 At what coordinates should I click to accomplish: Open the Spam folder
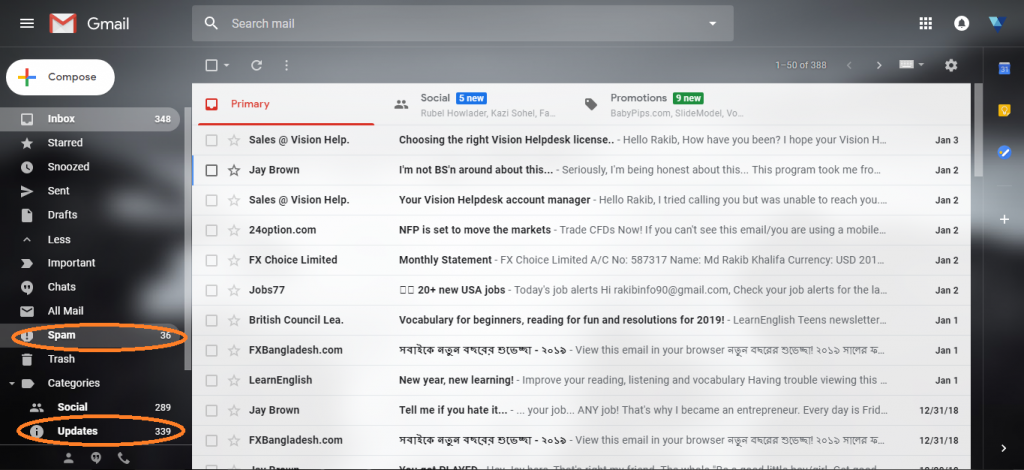61,335
